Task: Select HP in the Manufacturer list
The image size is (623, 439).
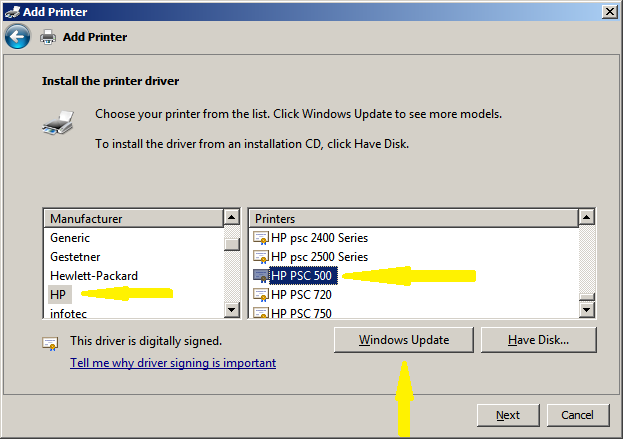Action: pos(58,295)
